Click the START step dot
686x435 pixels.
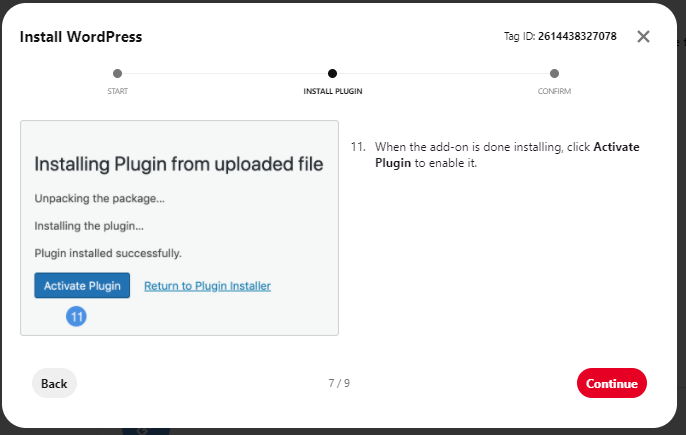pos(117,74)
